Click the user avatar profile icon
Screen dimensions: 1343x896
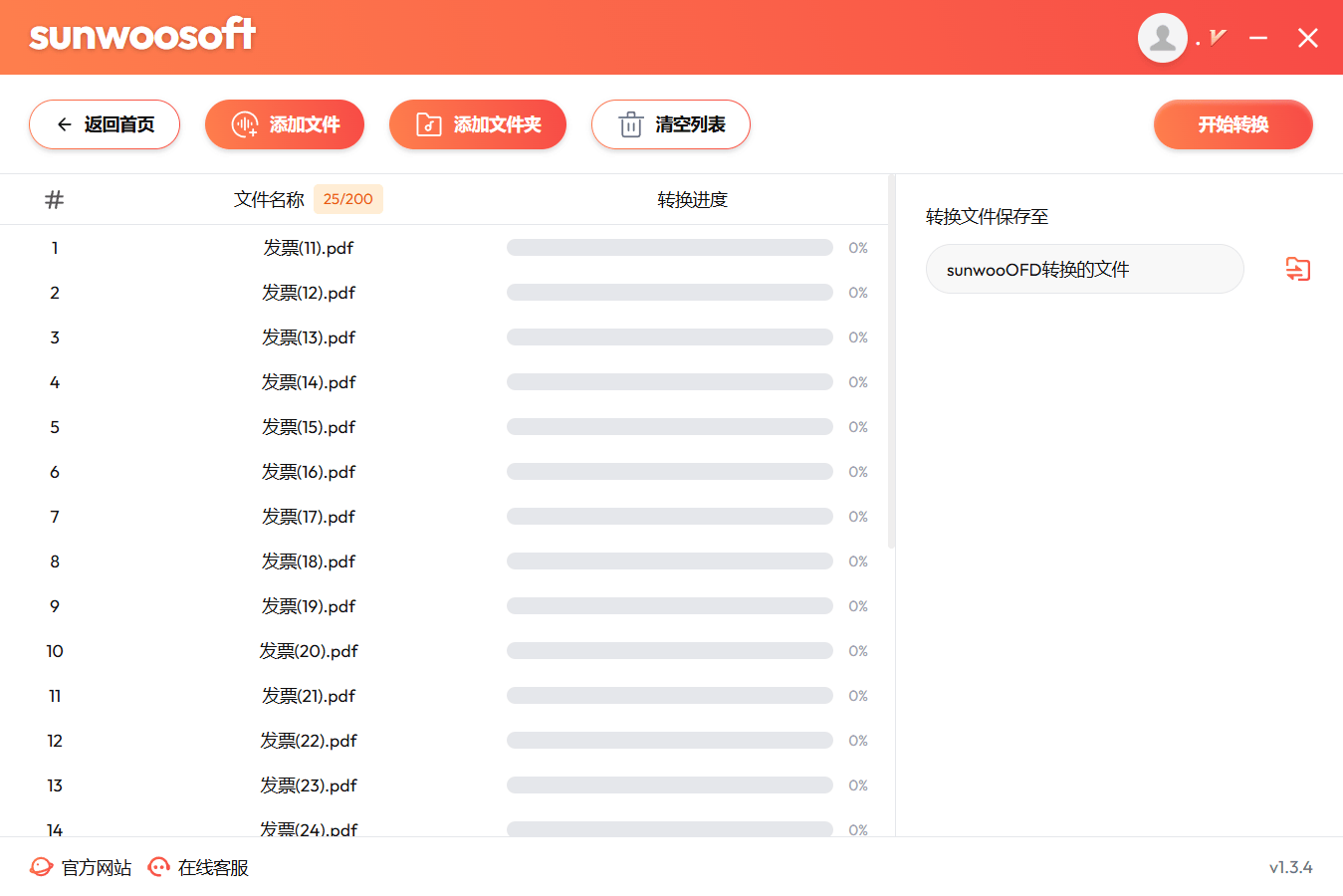[x=1162, y=38]
